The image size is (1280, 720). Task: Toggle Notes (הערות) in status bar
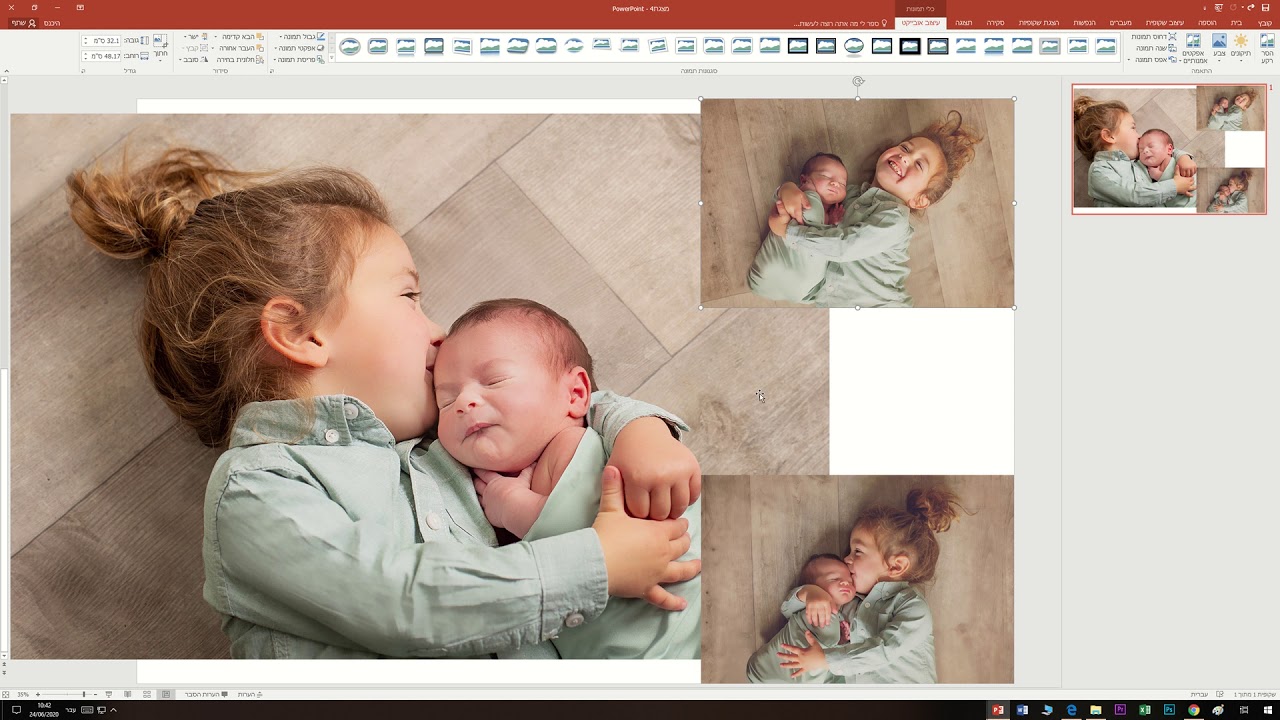pyautogui.click(x=250, y=694)
